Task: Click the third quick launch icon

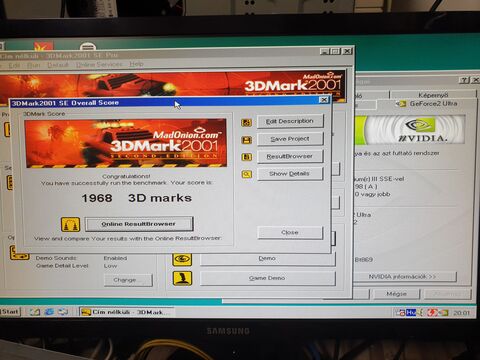Action: click(x=63, y=312)
